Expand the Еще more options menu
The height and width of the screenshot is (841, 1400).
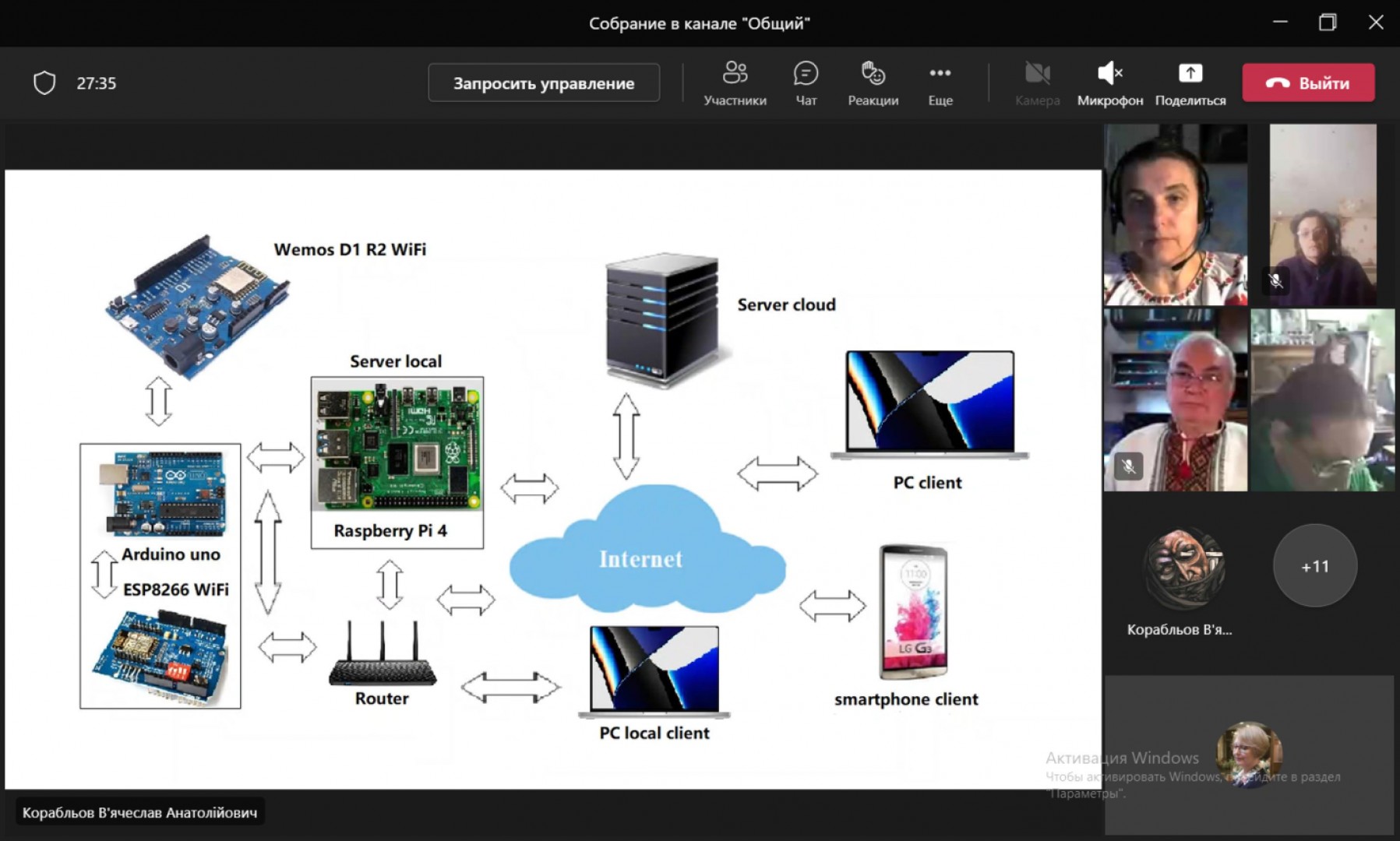coord(940,83)
